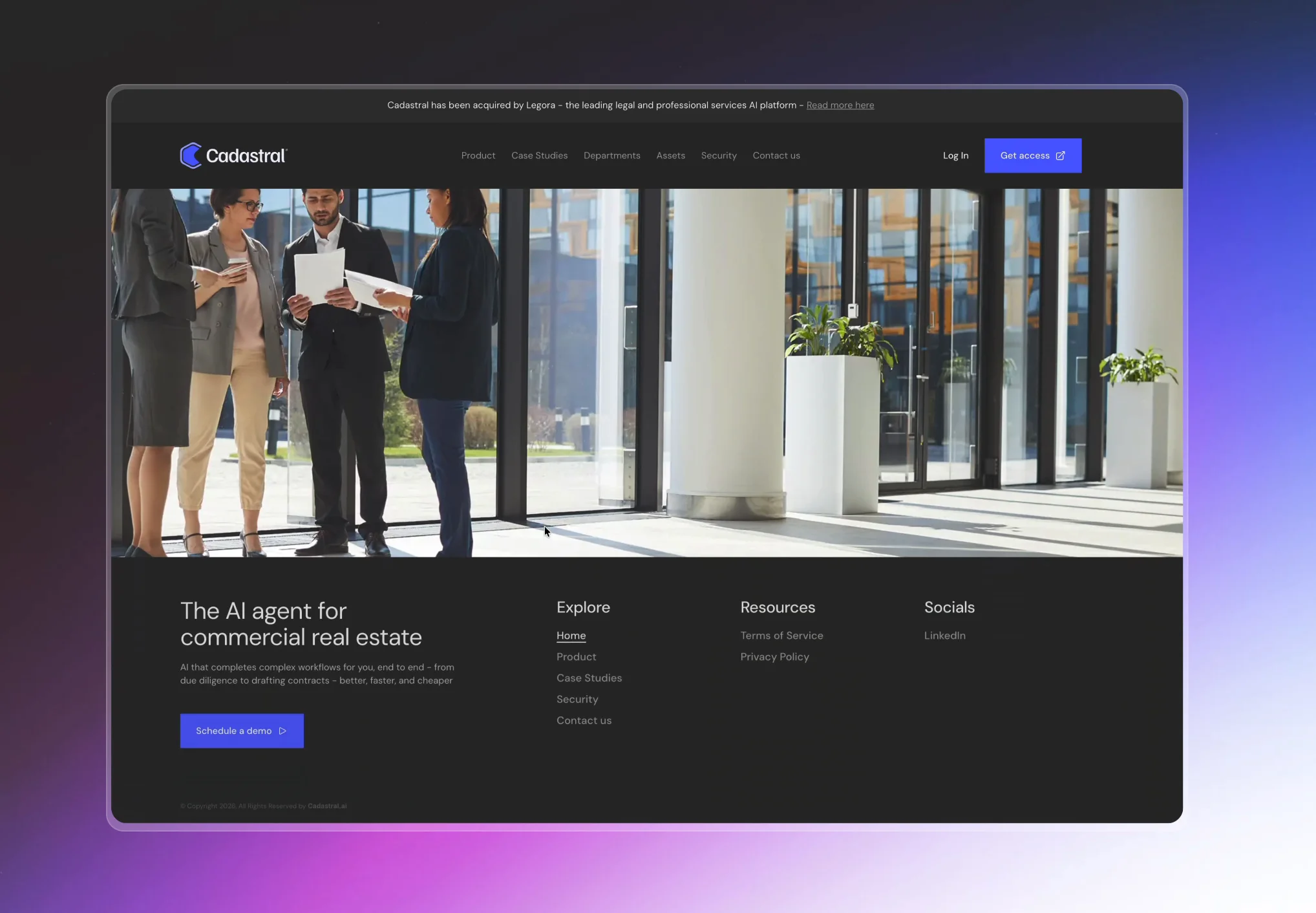
Task: Click the hero photo of business people
Action: point(647,373)
